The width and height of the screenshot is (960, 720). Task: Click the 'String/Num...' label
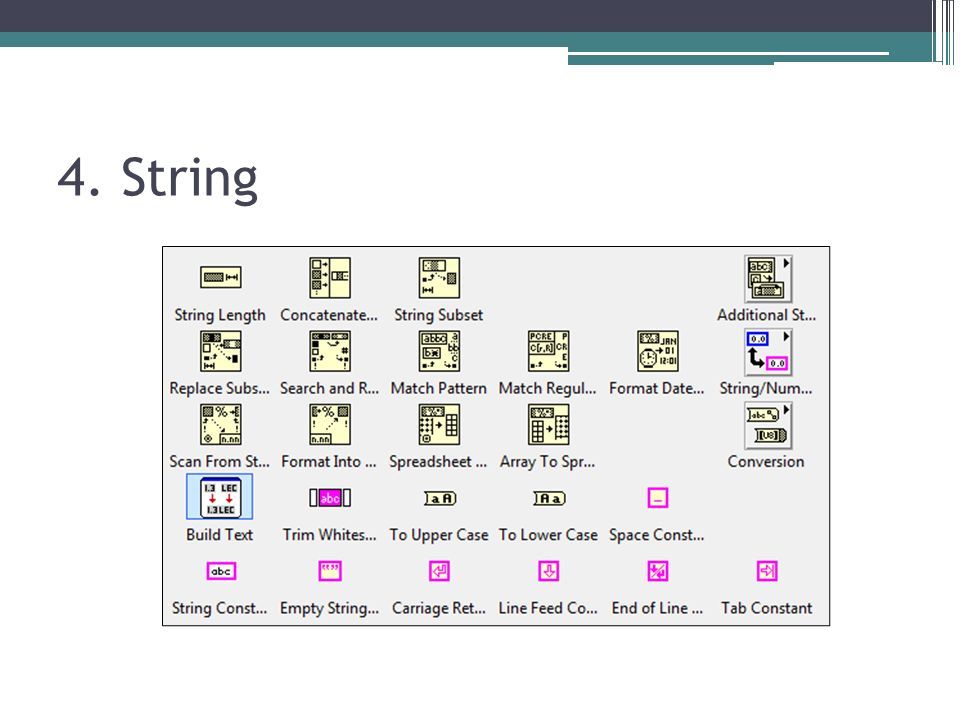766,389
